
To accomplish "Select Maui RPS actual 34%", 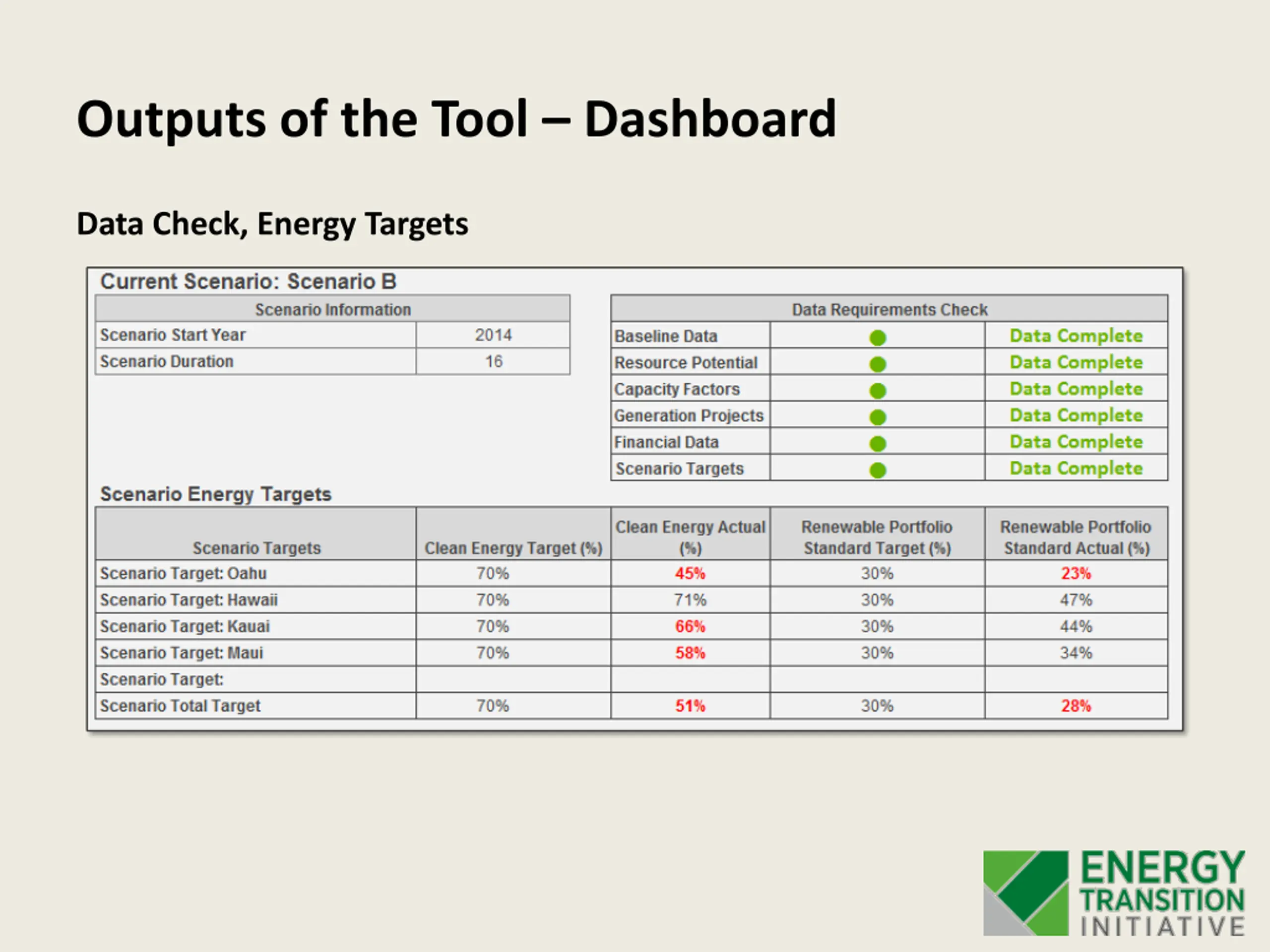I will coord(1076,653).
